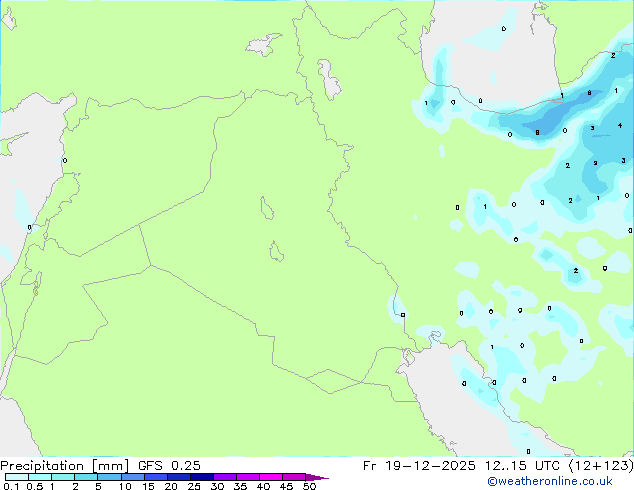
Task: Pick the 0.5–1 mm legend swatch
Action: [40, 477]
